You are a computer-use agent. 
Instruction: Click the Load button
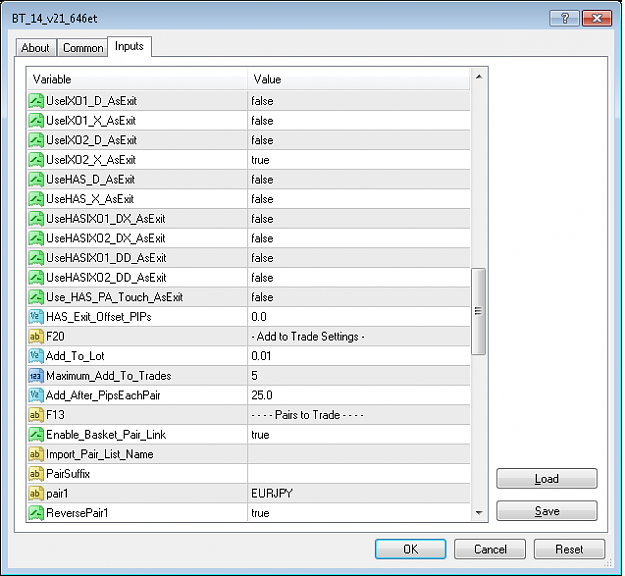coord(547,478)
